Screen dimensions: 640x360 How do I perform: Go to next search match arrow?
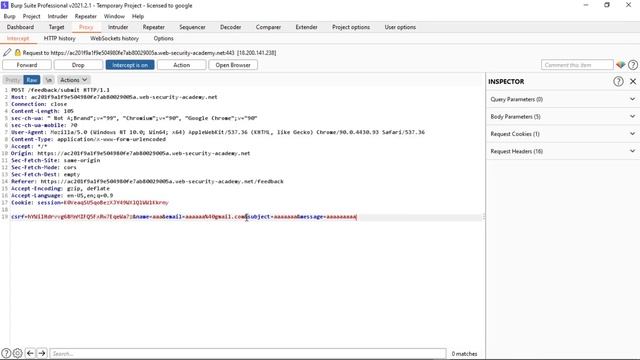[x=42, y=353]
